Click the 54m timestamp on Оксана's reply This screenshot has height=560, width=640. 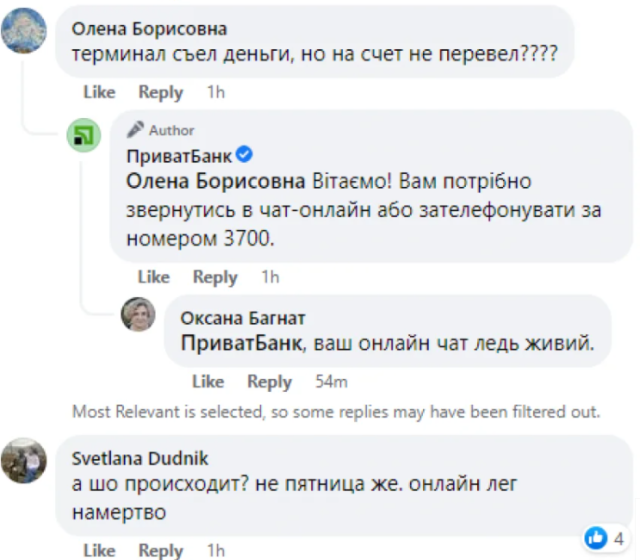[331, 381]
